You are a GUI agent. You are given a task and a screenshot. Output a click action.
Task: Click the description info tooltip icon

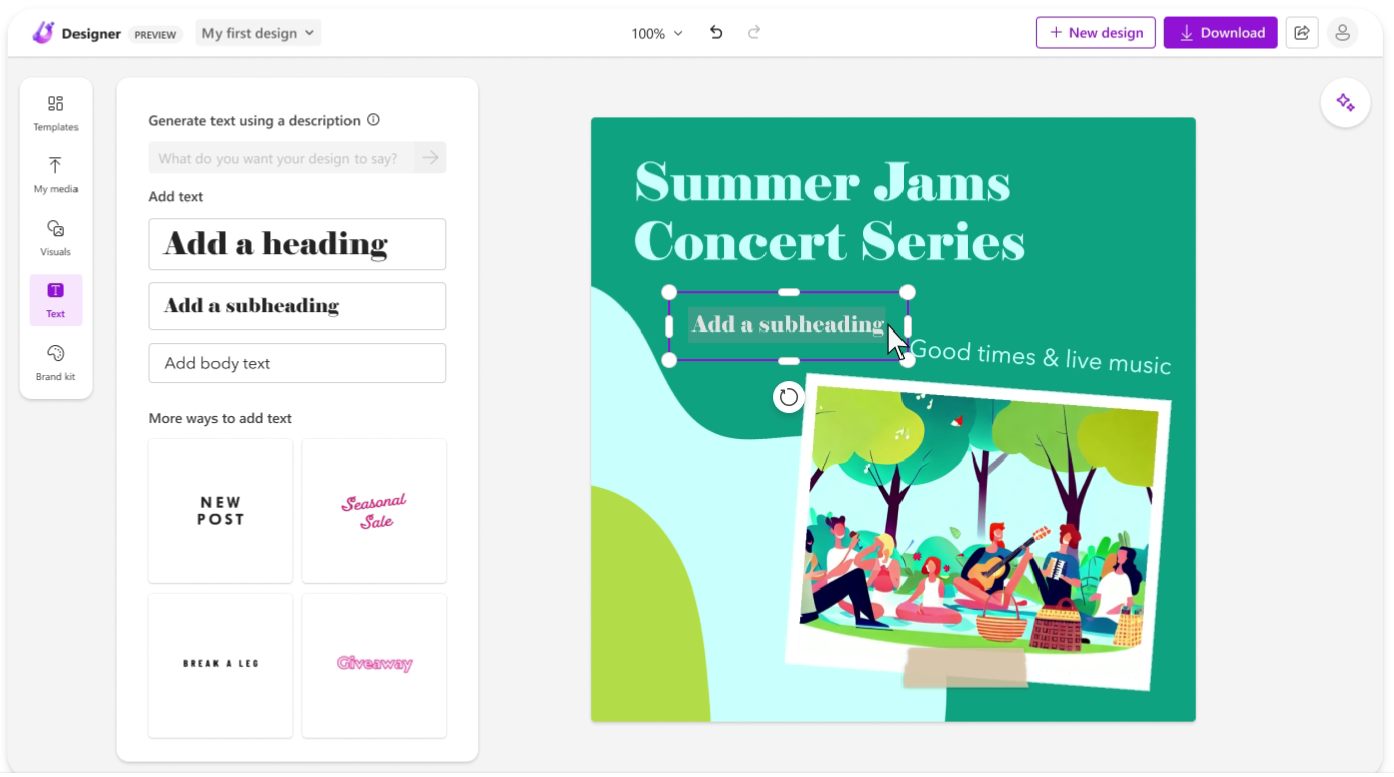point(374,119)
